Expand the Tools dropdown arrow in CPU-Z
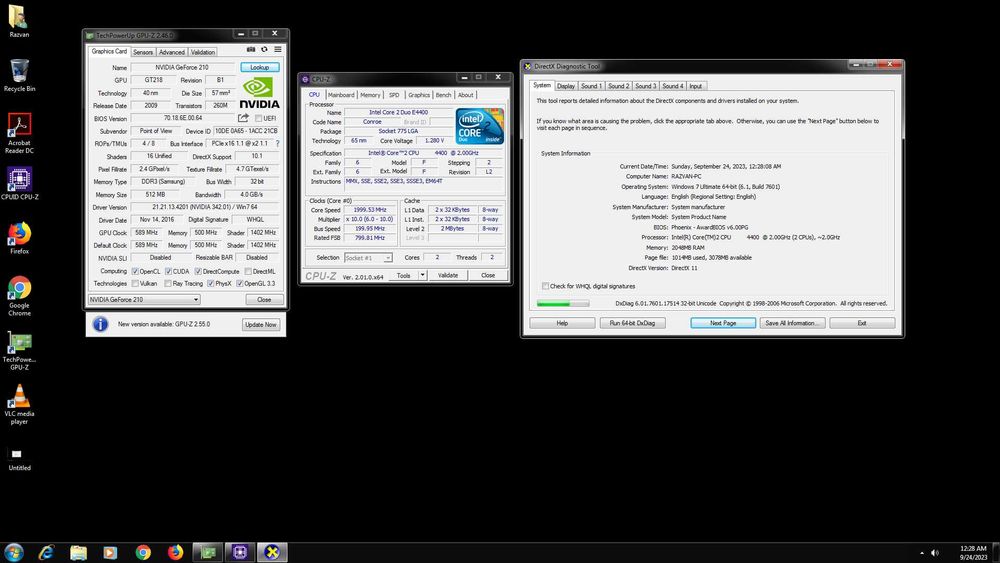Viewport: 1000px width, 563px height. click(422, 275)
